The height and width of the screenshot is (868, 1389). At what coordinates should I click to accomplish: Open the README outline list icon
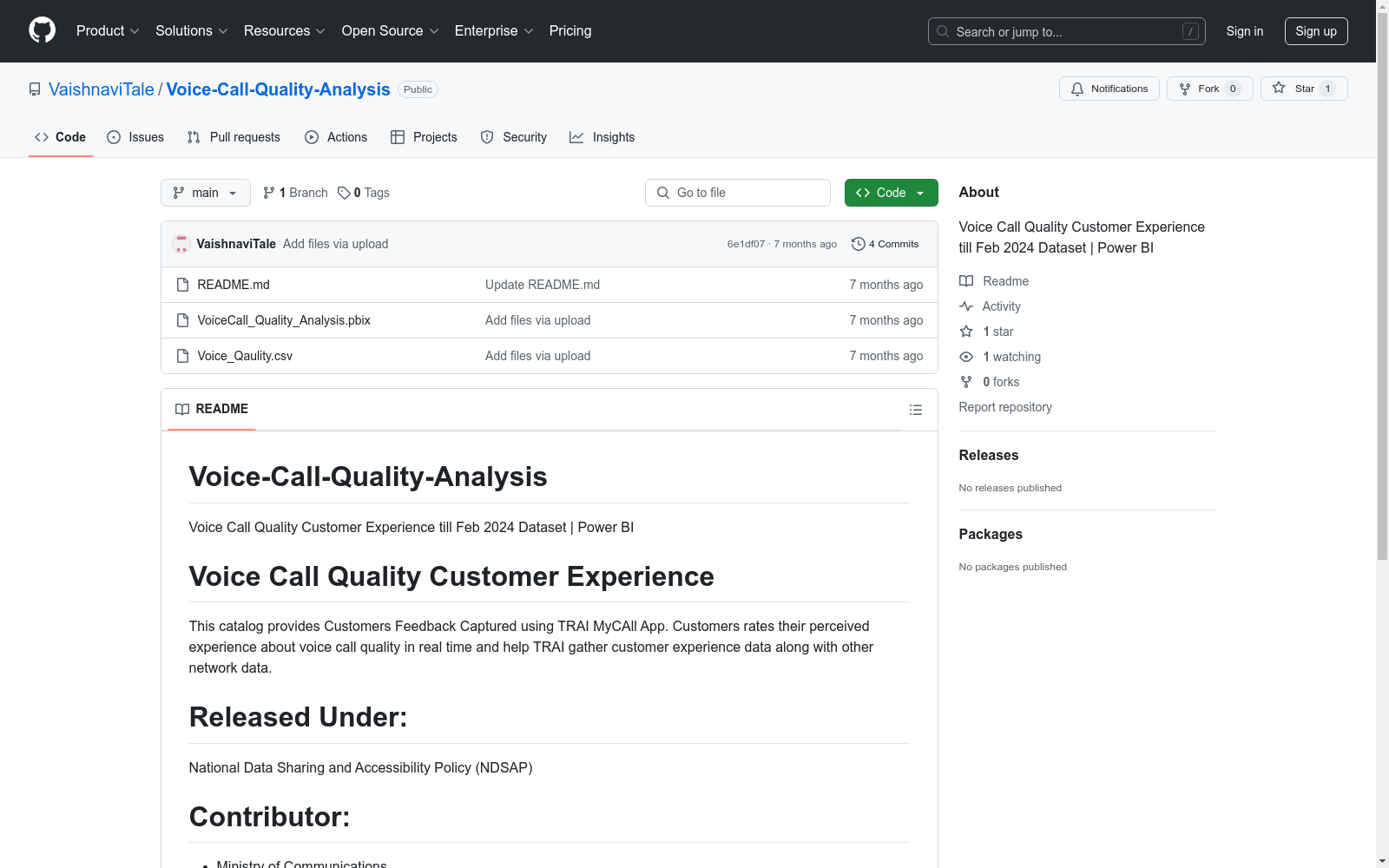point(916,410)
